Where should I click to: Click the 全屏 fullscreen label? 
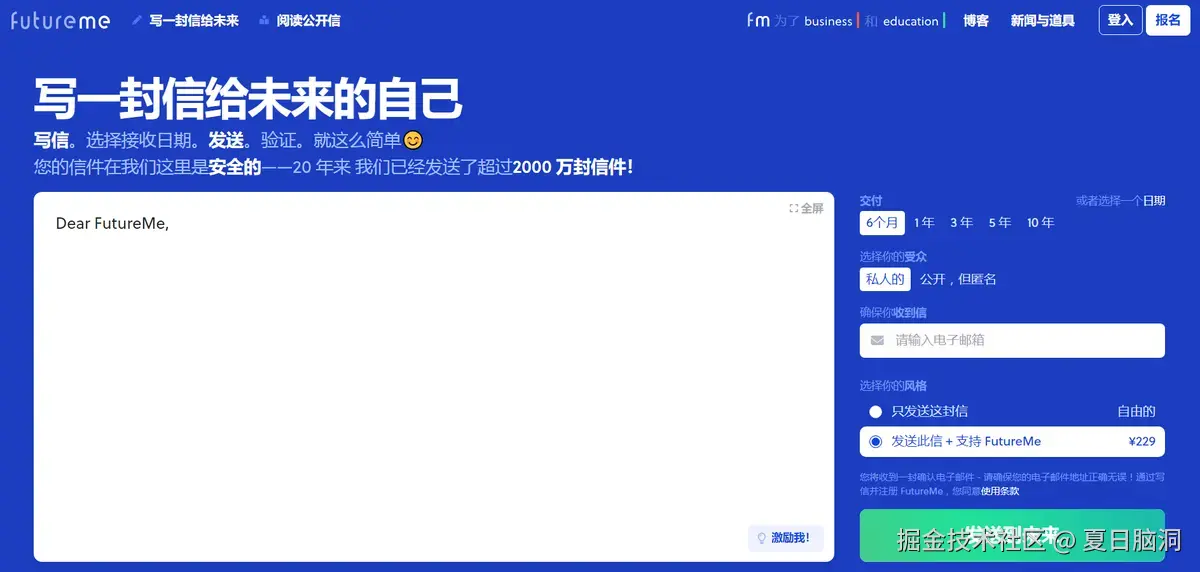812,208
